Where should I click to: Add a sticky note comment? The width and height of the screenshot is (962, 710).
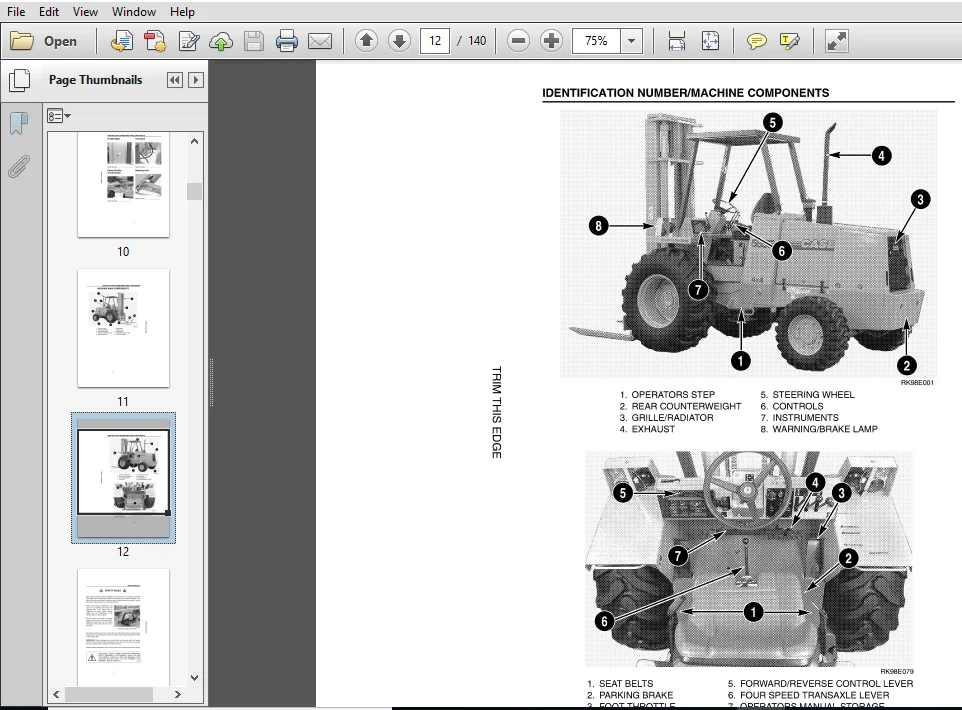tap(756, 41)
